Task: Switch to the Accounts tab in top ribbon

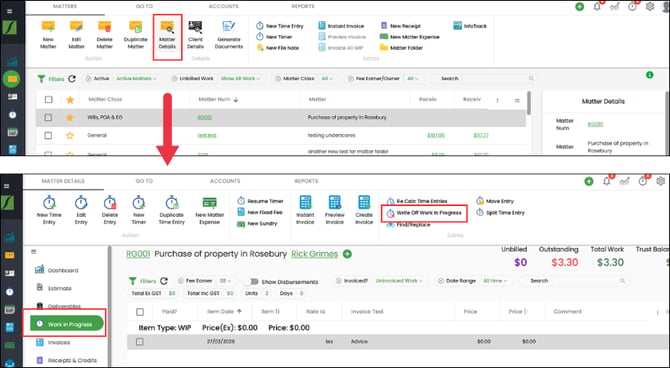Action: point(223,6)
